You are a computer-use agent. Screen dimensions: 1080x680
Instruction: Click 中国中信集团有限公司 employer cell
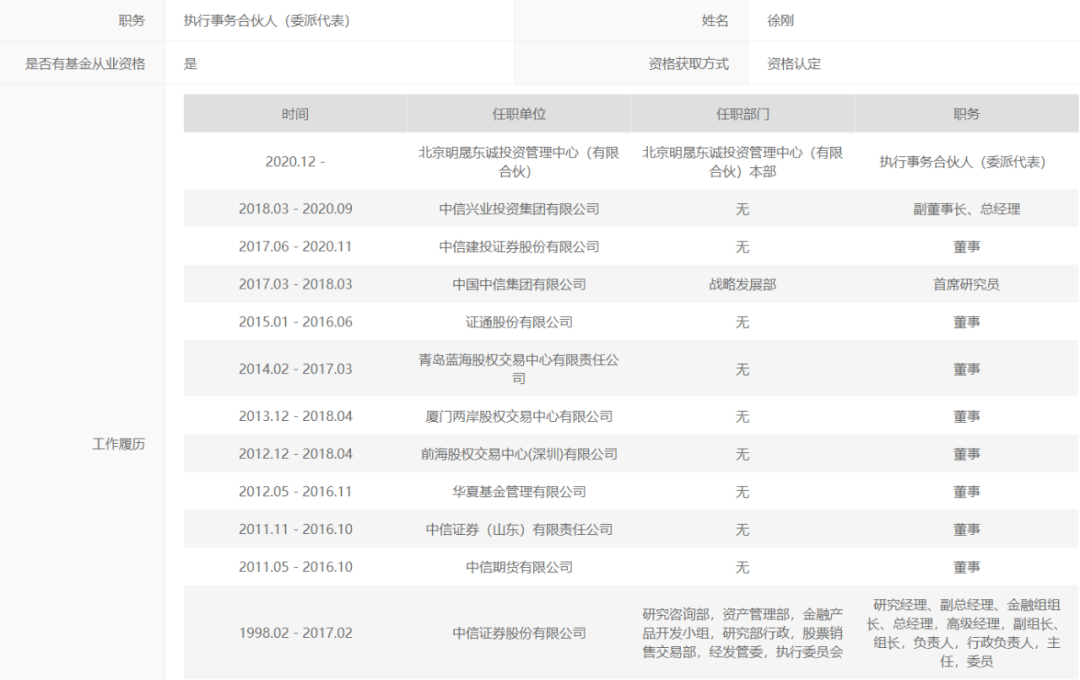tap(519, 284)
